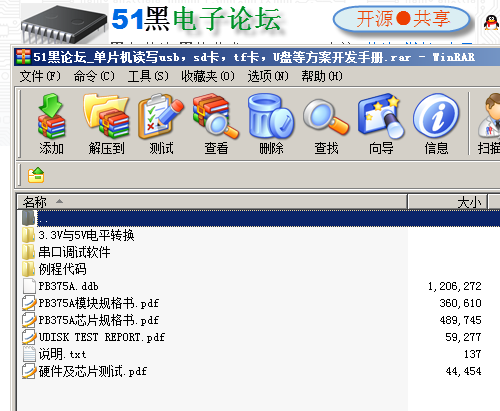500x411 pixels.
Task: Click the PB375A模块规格书.pdf file icon
Action: (x=29, y=303)
